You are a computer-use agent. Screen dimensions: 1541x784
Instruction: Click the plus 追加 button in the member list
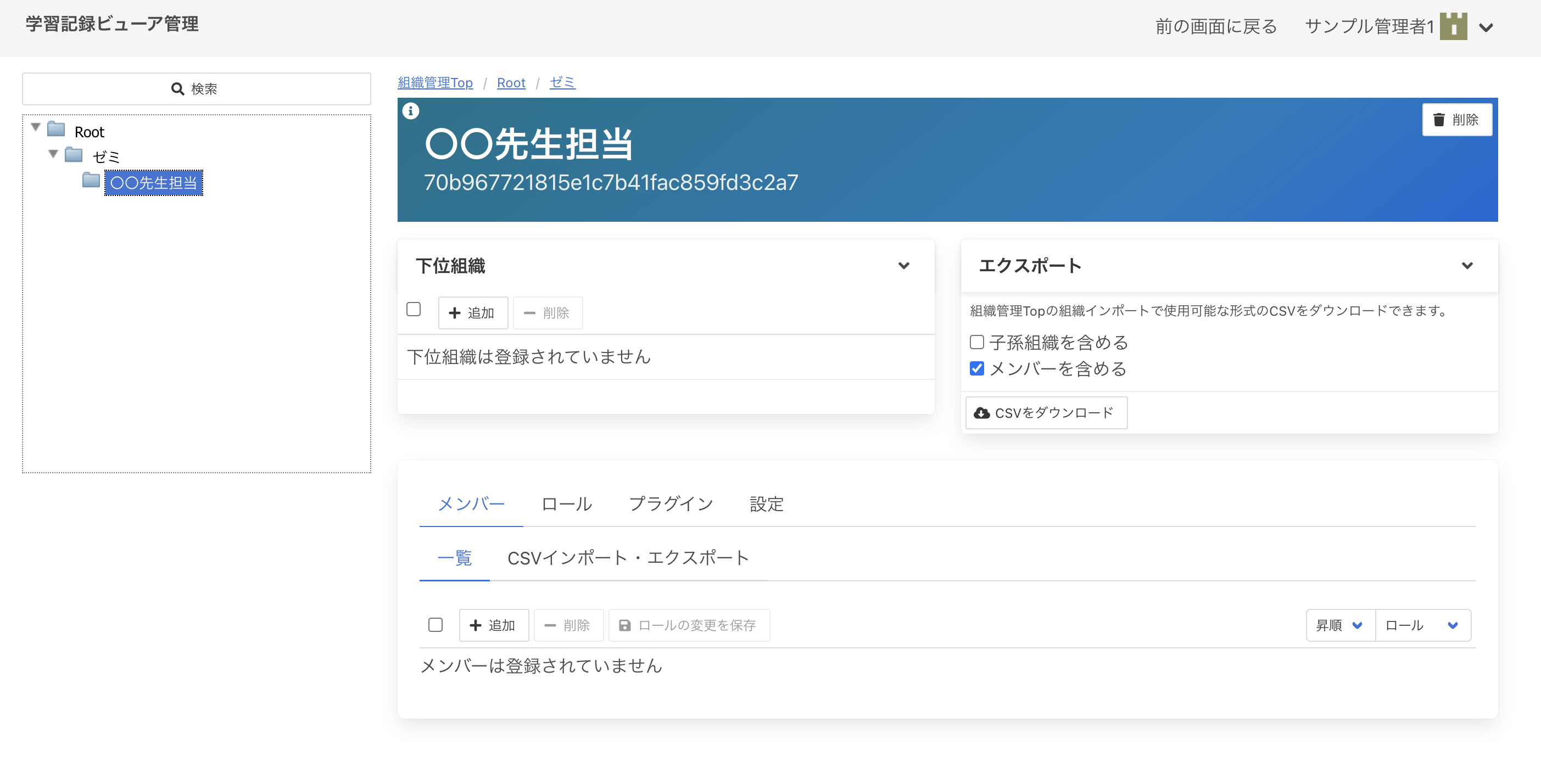(x=493, y=625)
